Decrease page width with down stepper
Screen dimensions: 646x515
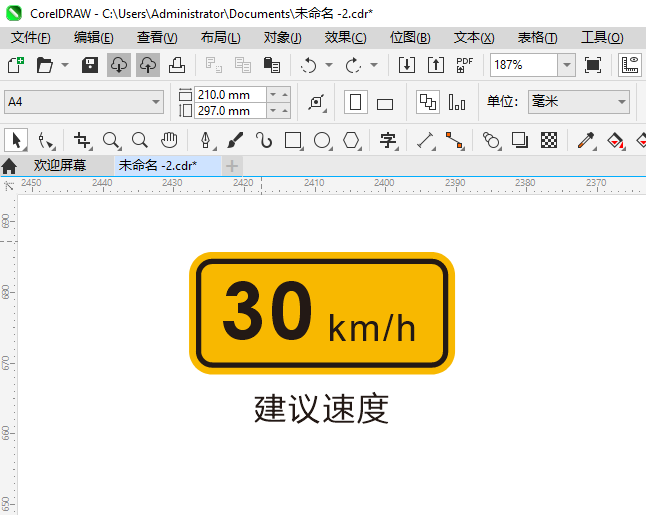[x=273, y=95]
